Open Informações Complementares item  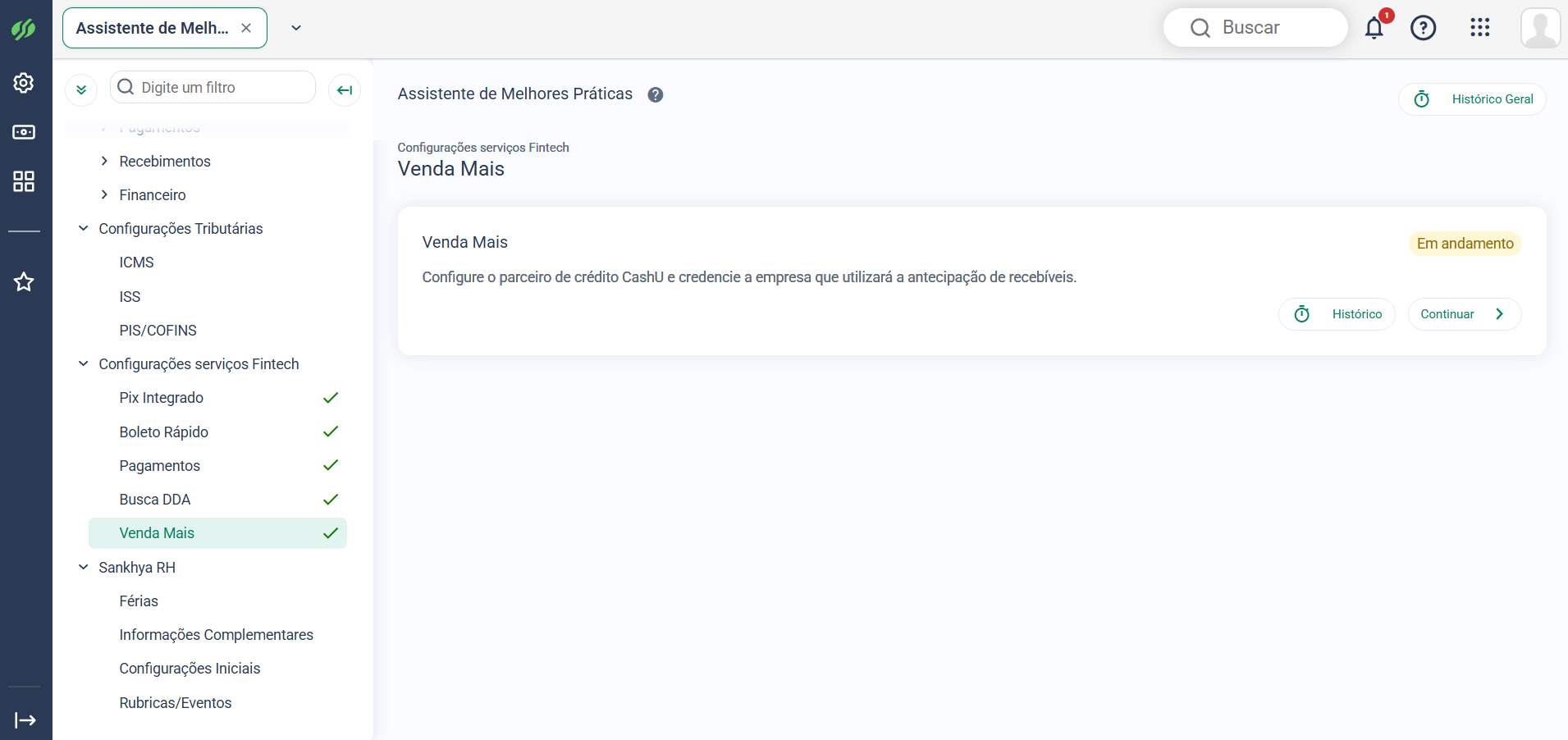point(217,635)
